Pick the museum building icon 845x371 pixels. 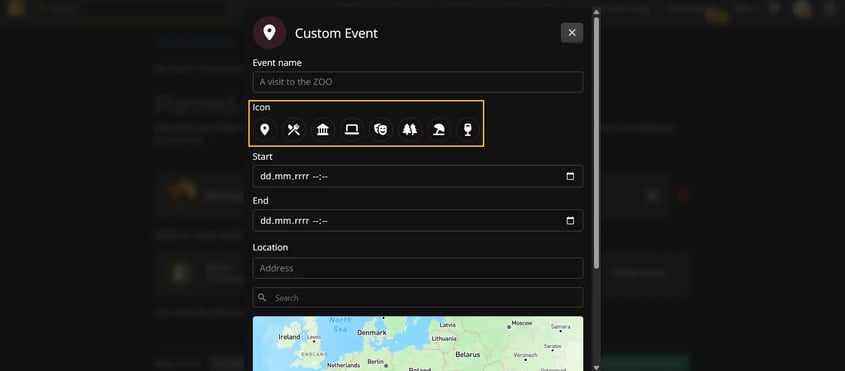click(323, 130)
